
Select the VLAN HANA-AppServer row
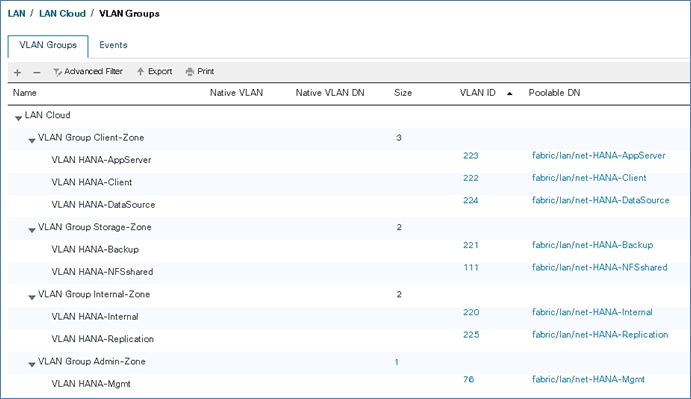[x=349, y=160]
